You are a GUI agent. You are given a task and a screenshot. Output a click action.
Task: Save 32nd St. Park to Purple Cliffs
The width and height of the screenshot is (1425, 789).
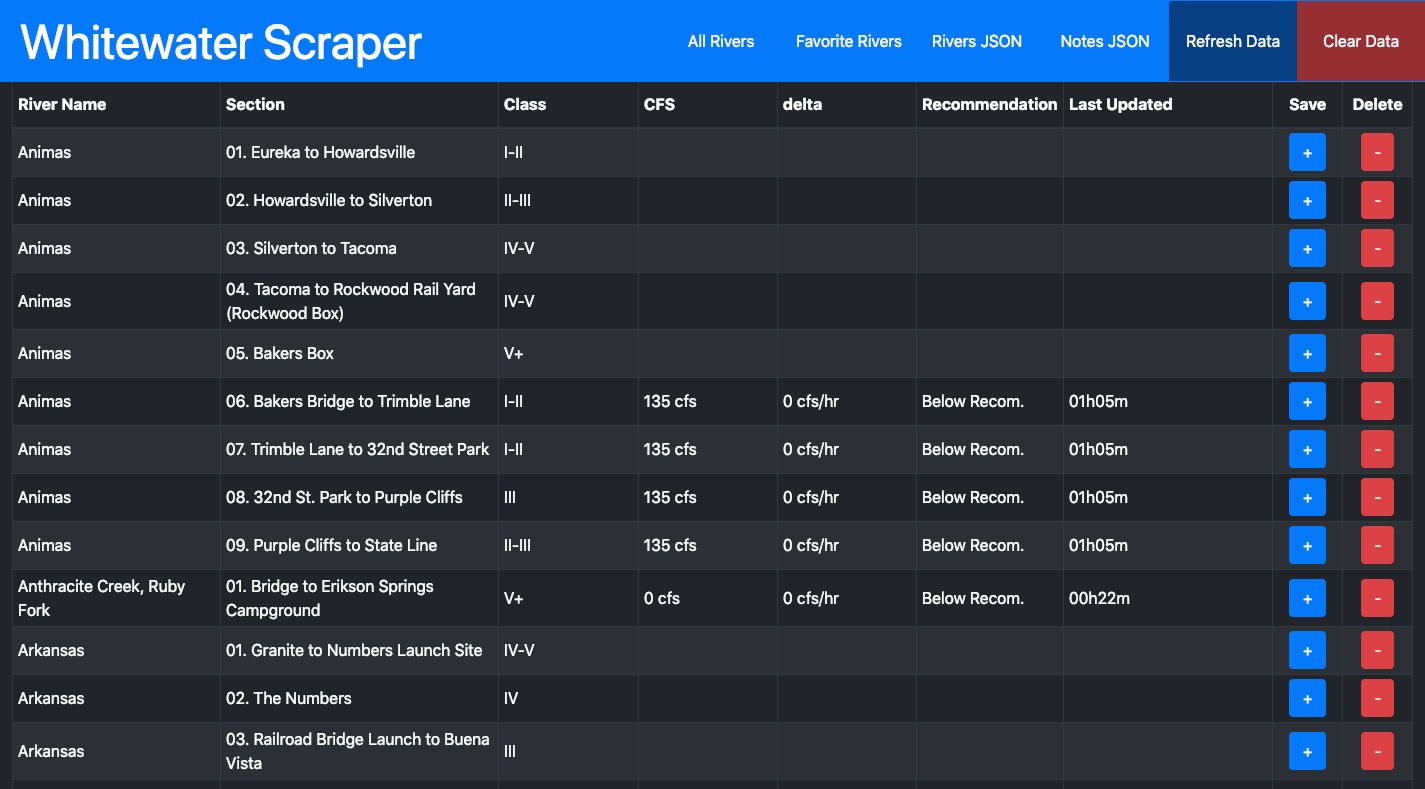(1307, 497)
